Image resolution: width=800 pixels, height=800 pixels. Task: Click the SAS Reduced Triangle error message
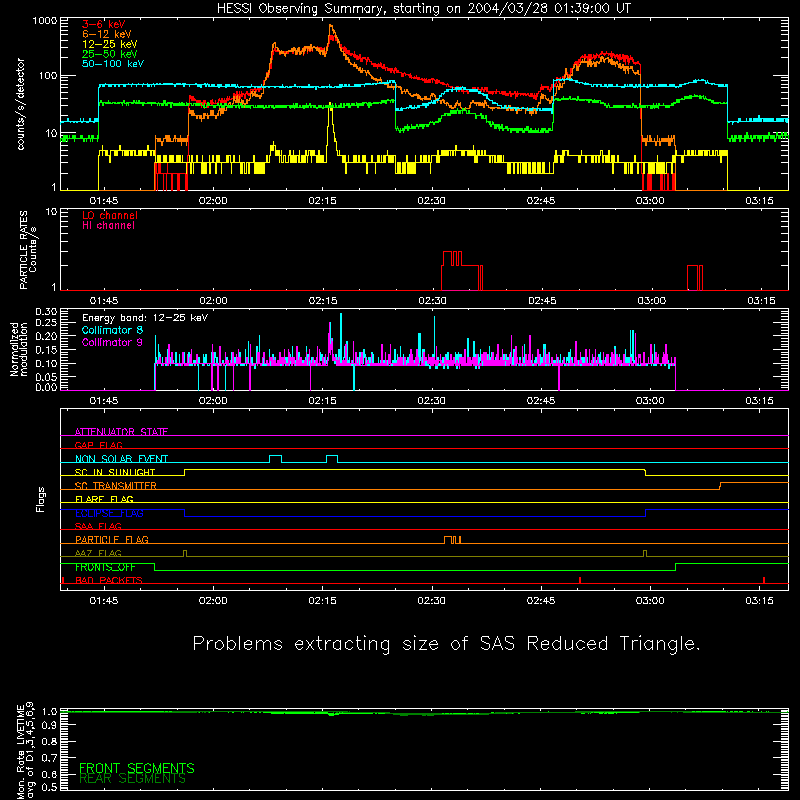446,643
